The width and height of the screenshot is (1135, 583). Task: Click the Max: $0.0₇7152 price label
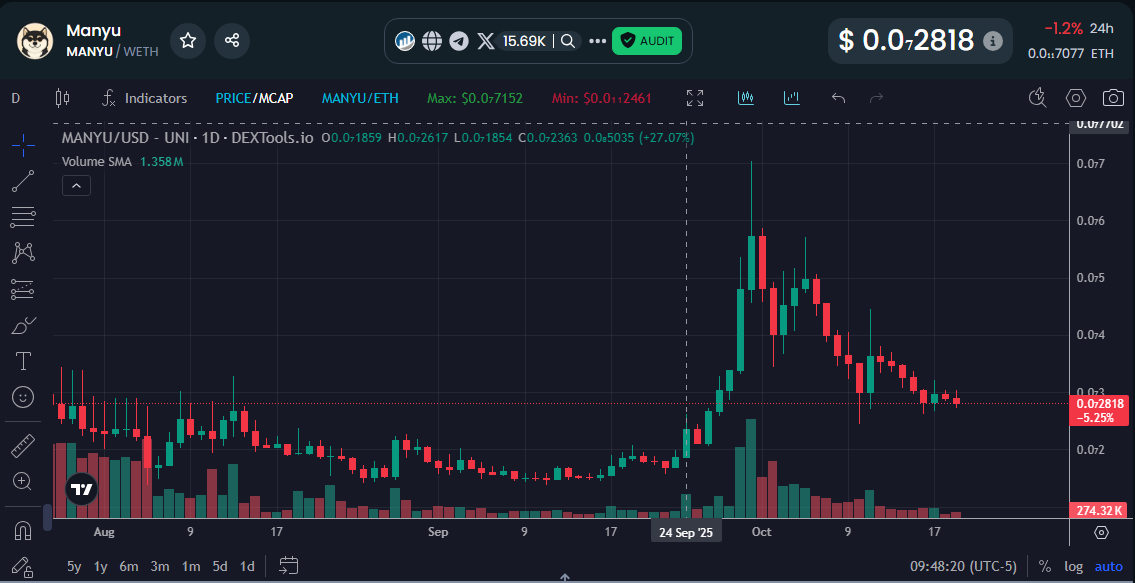coord(475,98)
